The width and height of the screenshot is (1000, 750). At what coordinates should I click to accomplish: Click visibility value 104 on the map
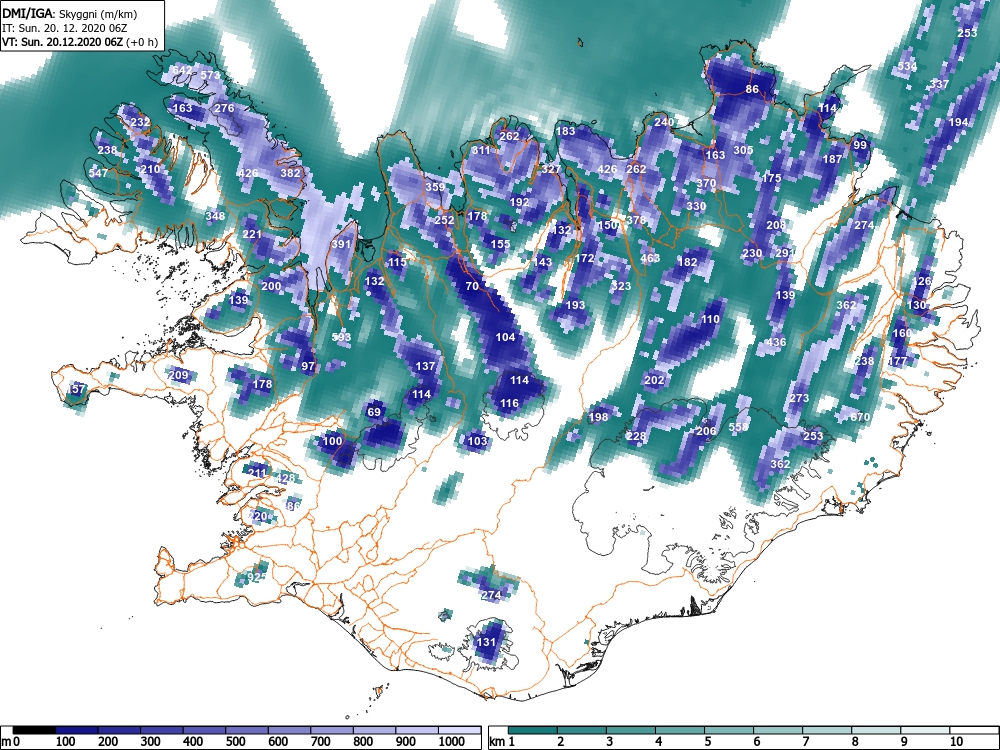(x=505, y=337)
